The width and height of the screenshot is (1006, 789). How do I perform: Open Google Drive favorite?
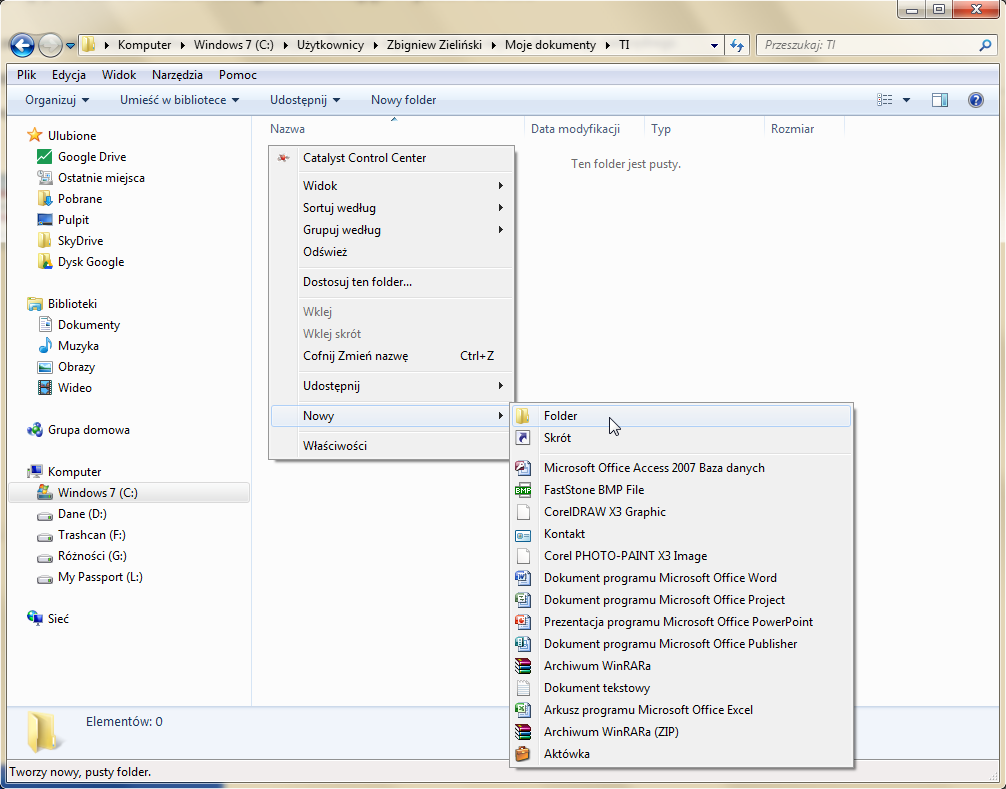tap(92, 157)
